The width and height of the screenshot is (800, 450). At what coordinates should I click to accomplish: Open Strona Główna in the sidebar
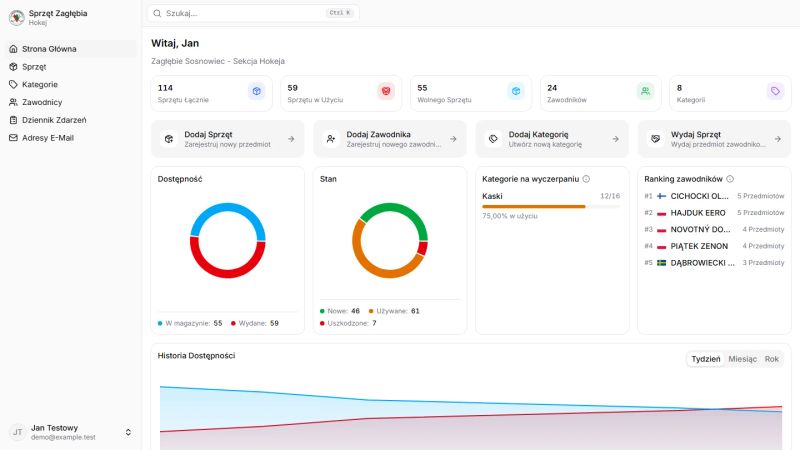click(x=71, y=49)
